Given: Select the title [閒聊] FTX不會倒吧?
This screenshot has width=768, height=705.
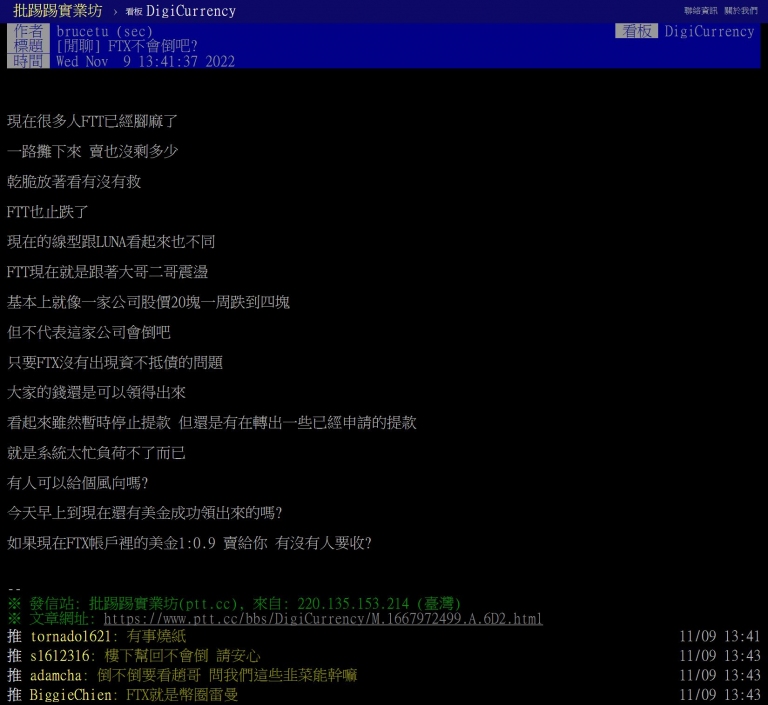Looking at the screenshot, I should pyautogui.click(x=126, y=46).
